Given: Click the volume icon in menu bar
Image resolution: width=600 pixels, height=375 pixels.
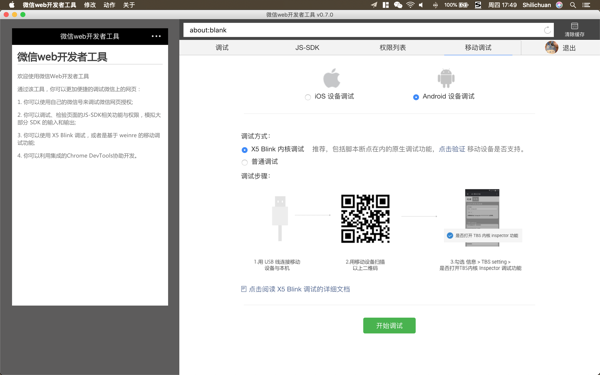Looking at the screenshot, I should (x=421, y=5).
